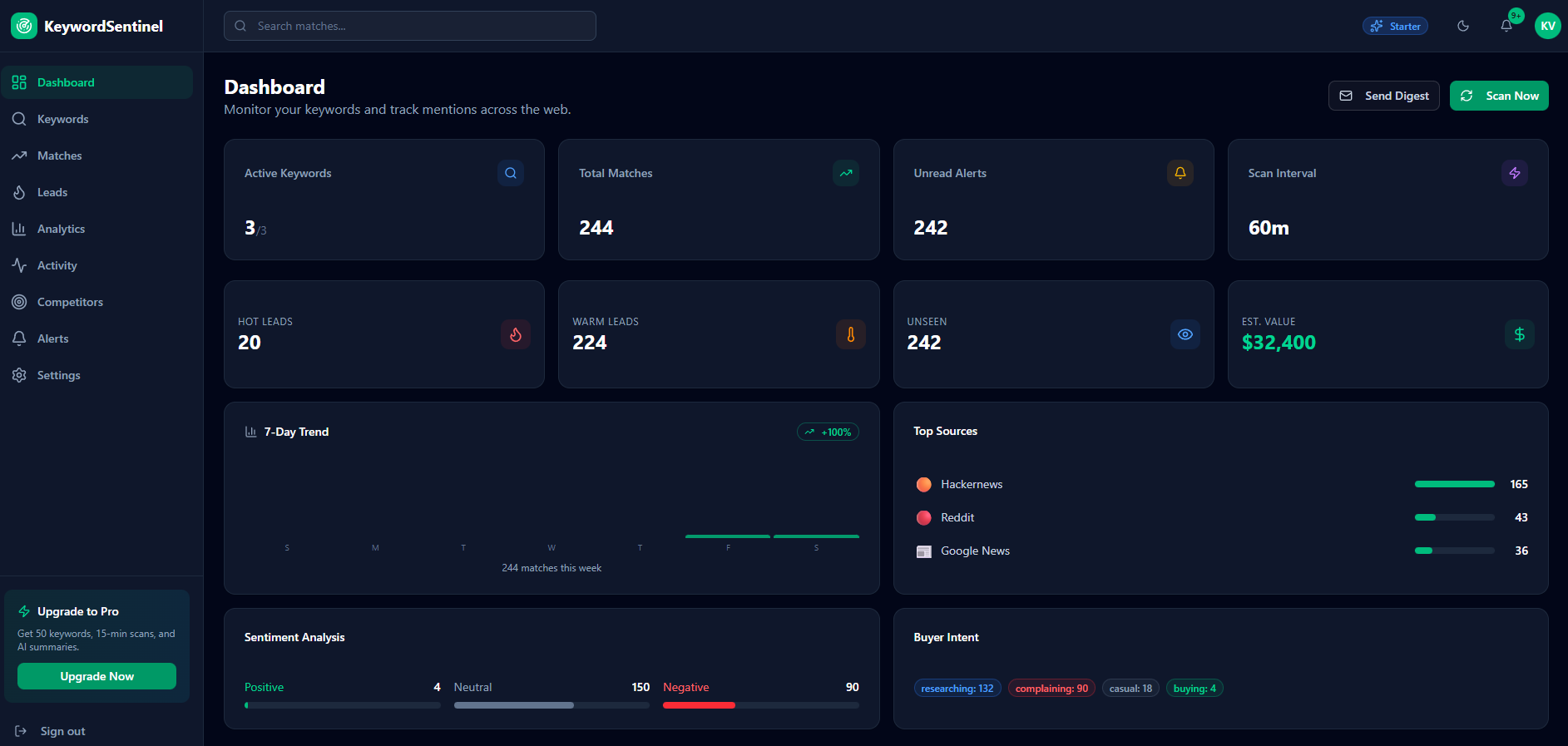Click the Sign out arrow icon
Image resolution: width=1568 pixels, height=746 pixels.
[x=21, y=731]
